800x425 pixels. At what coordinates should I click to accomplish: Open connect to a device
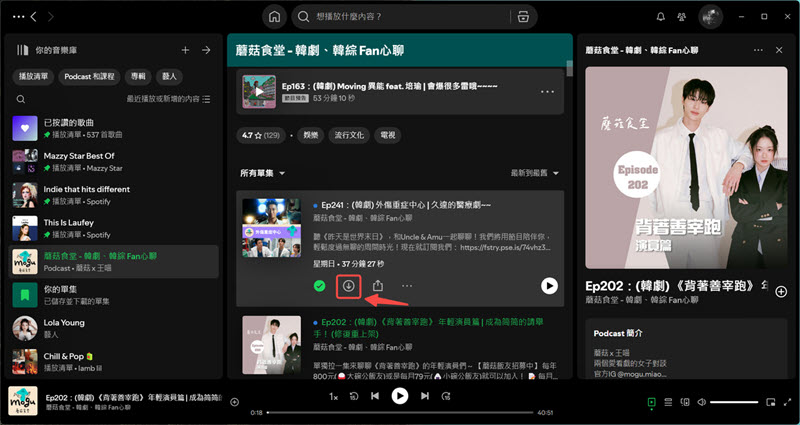(685, 402)
